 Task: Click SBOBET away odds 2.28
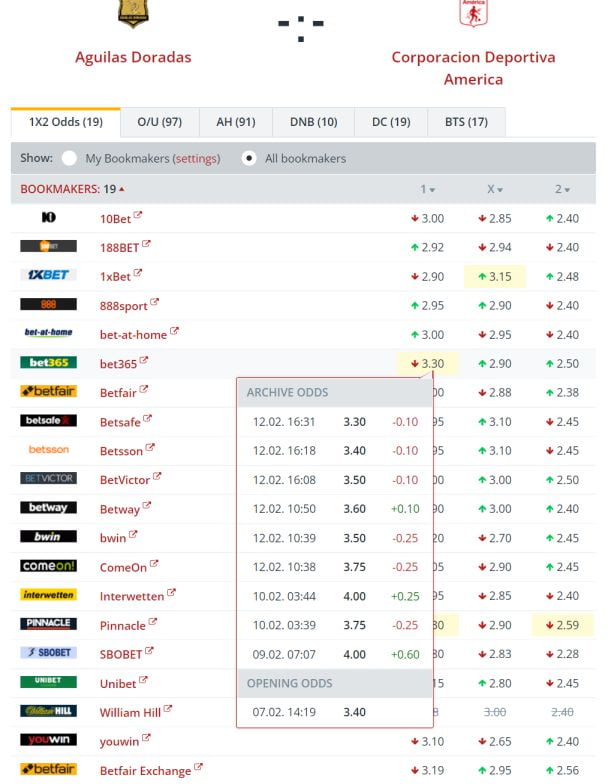(x=562, y=654)
